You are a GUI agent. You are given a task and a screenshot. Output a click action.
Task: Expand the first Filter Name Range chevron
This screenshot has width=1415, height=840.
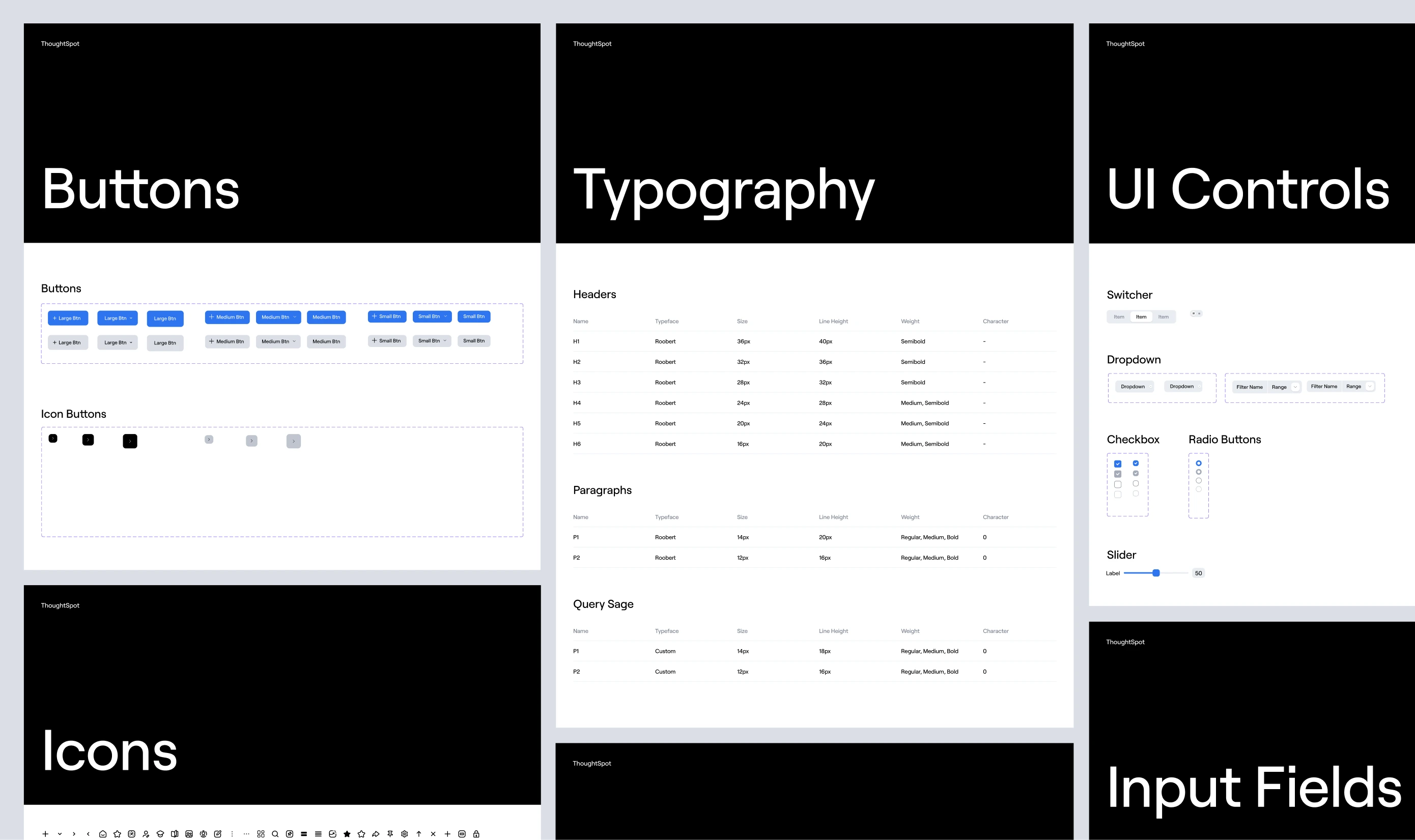[x=1295, y=387]
